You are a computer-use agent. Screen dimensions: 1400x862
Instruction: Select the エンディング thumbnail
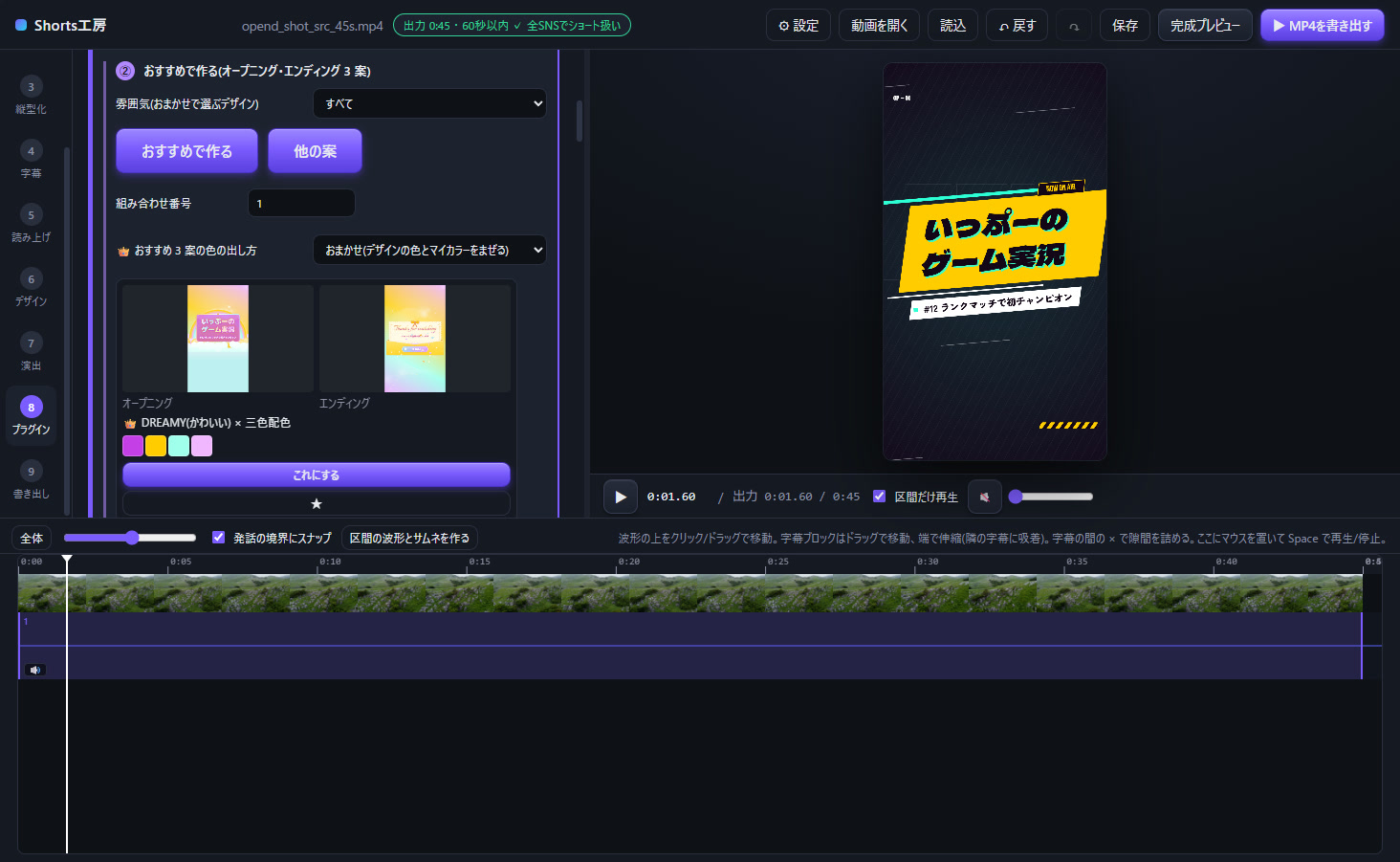[415, 339]
